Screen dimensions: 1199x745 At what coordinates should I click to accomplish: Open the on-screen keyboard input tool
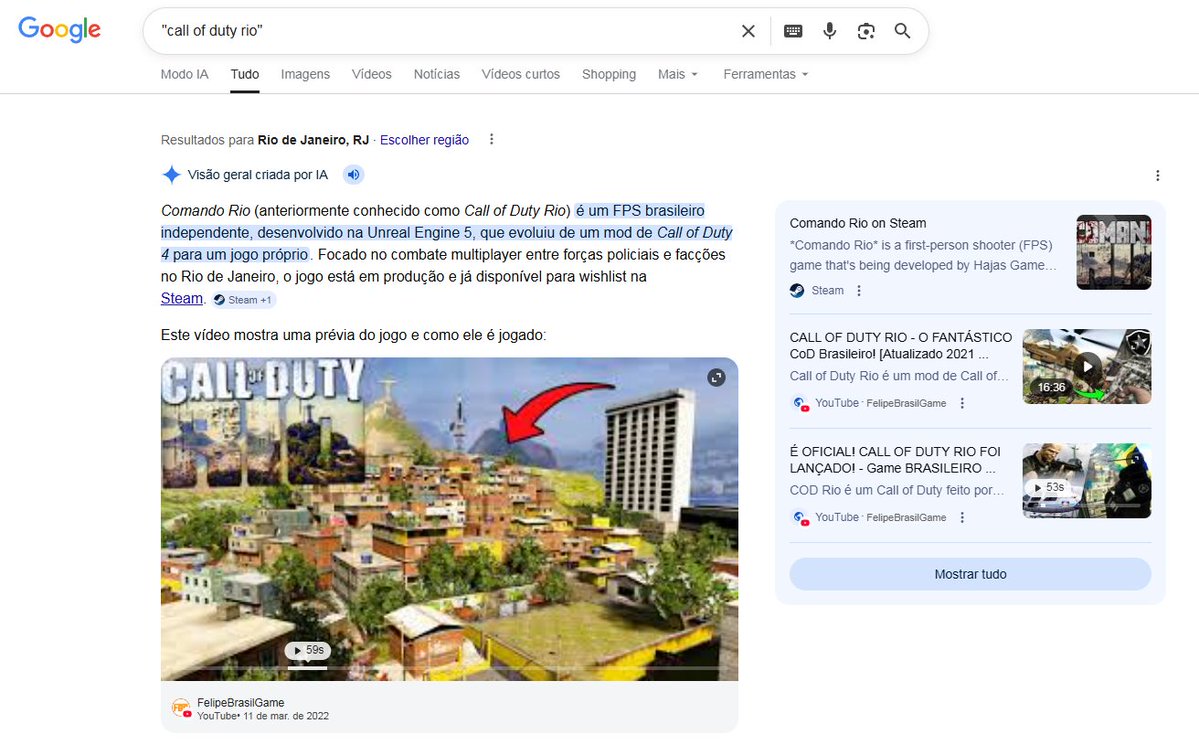click(793, 31)
